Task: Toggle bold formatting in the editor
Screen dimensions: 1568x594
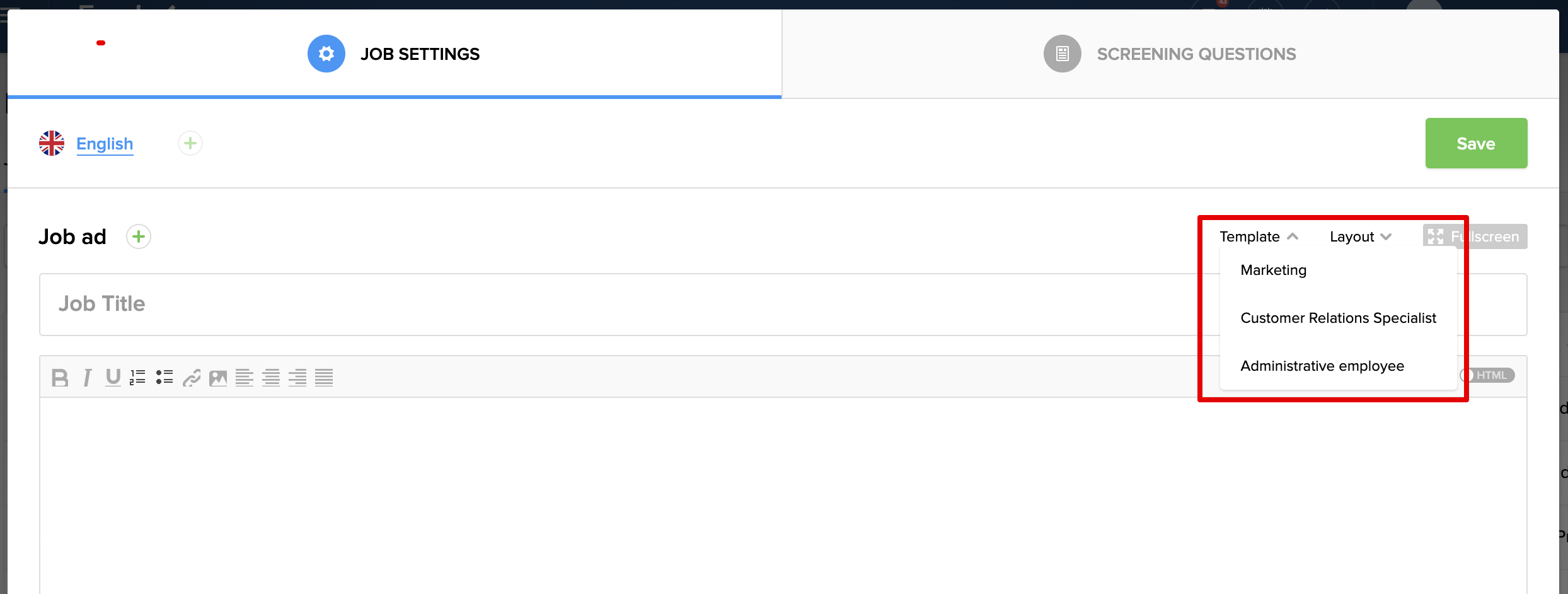Action: (x=60, y=378)
